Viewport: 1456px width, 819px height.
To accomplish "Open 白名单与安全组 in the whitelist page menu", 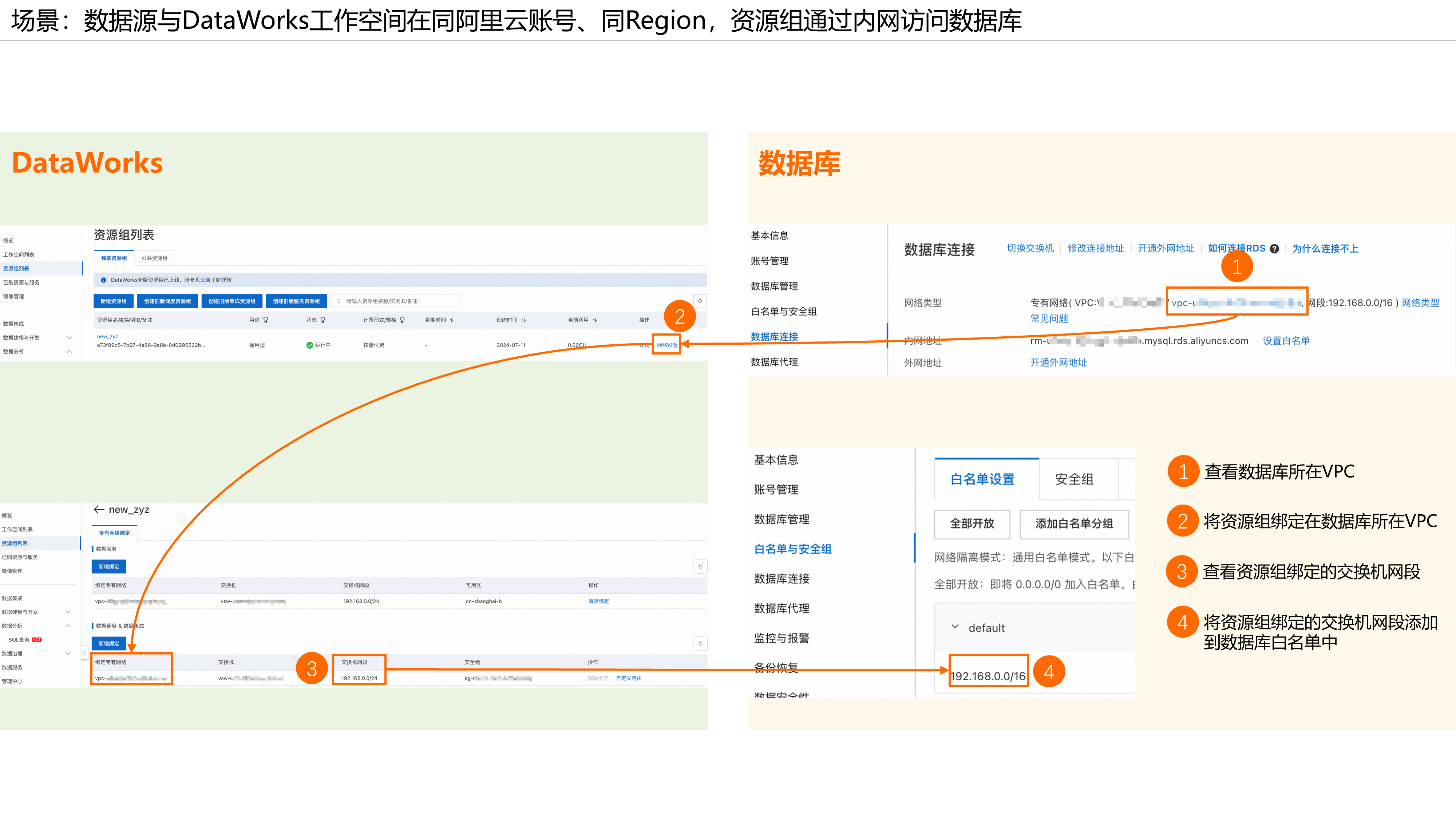I will pos(792,549).
